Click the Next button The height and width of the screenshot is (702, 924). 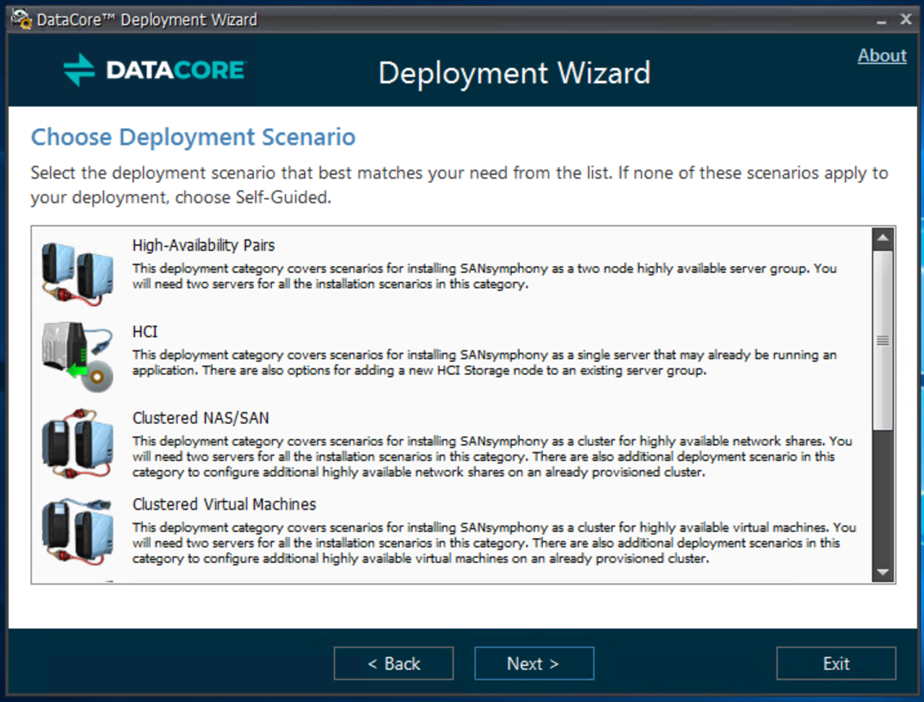(x=533, y=663)
